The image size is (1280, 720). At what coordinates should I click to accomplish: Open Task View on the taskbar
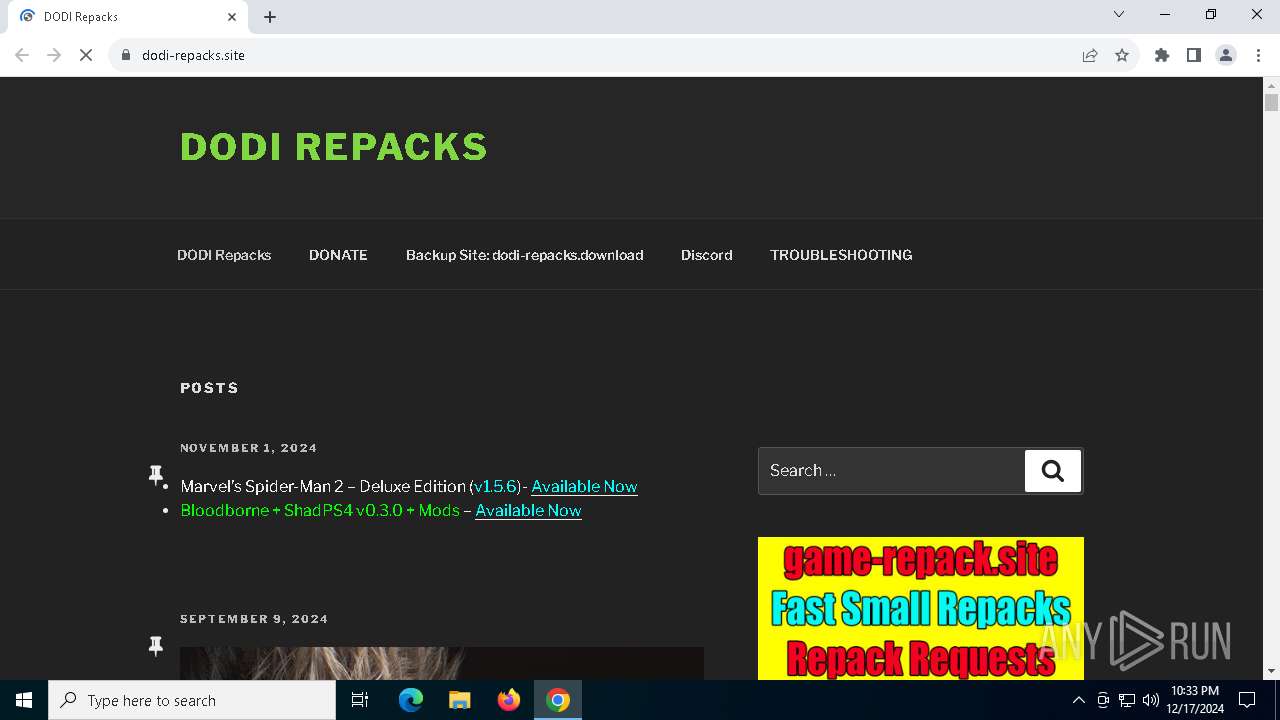[360, 700]
